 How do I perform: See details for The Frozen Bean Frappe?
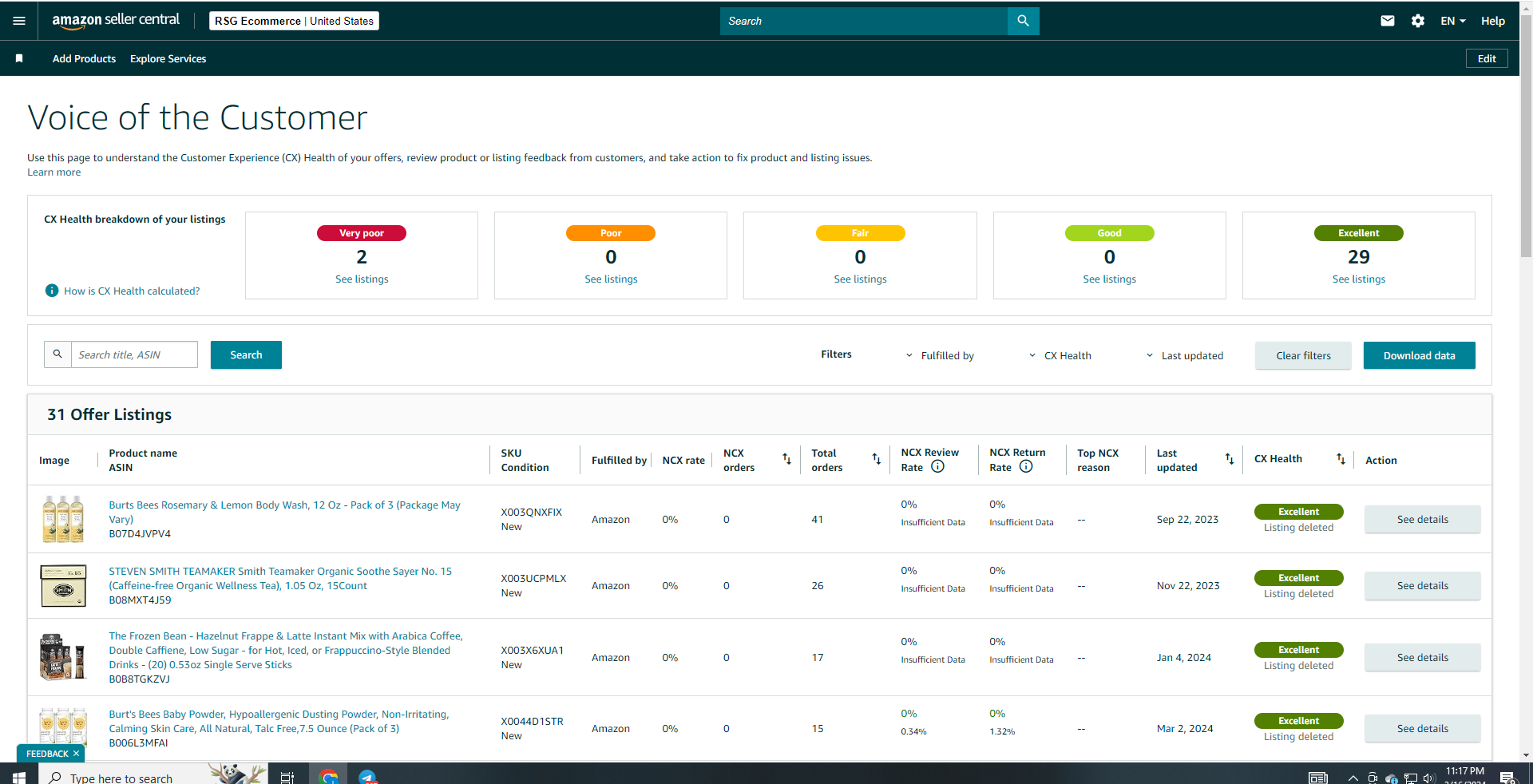1422,657
